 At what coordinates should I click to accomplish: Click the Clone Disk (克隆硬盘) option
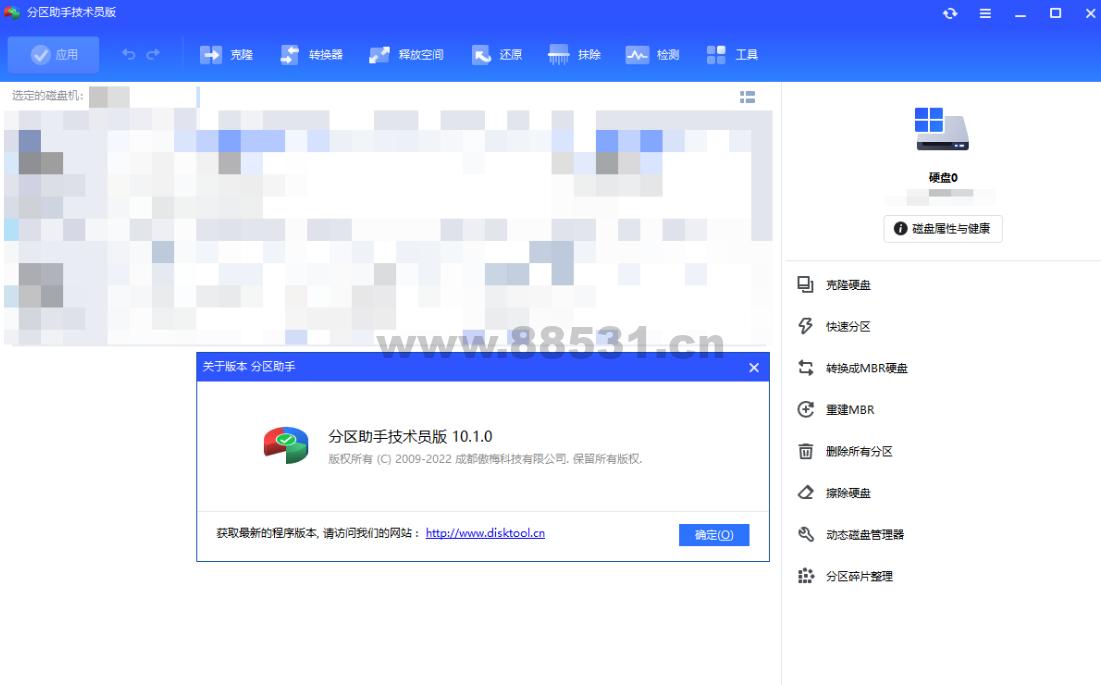tap(835, 285)
